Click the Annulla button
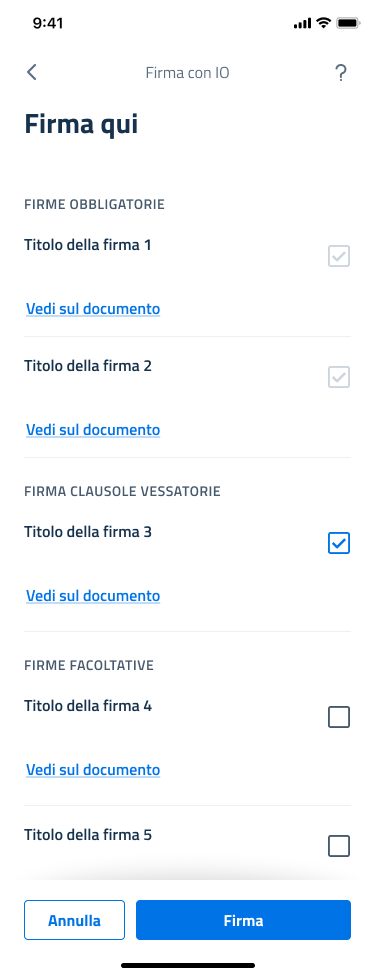Screen dimensions: 375x977 click(x=74, y=920)
